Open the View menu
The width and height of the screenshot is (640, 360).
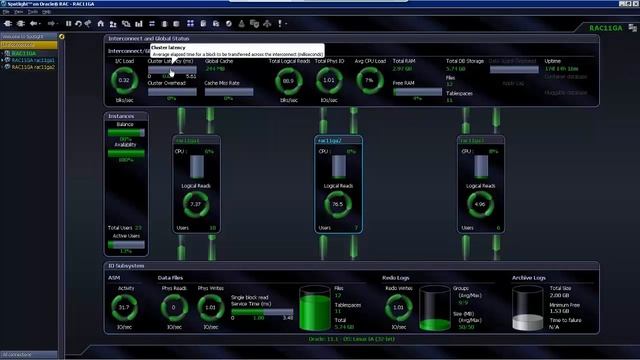point(19,12)
